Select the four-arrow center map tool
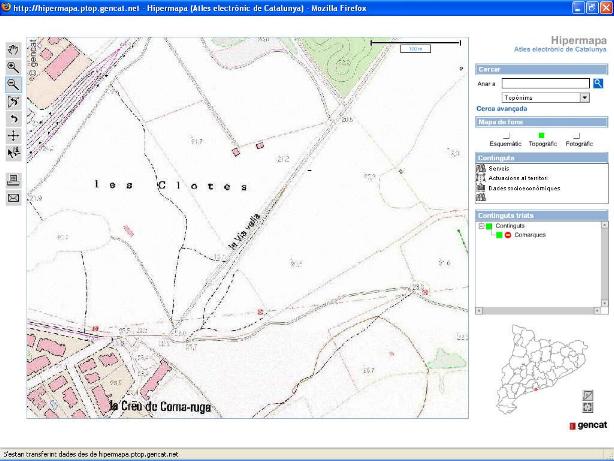This screenshot has height=461, width=614. [x=13, y=135]
